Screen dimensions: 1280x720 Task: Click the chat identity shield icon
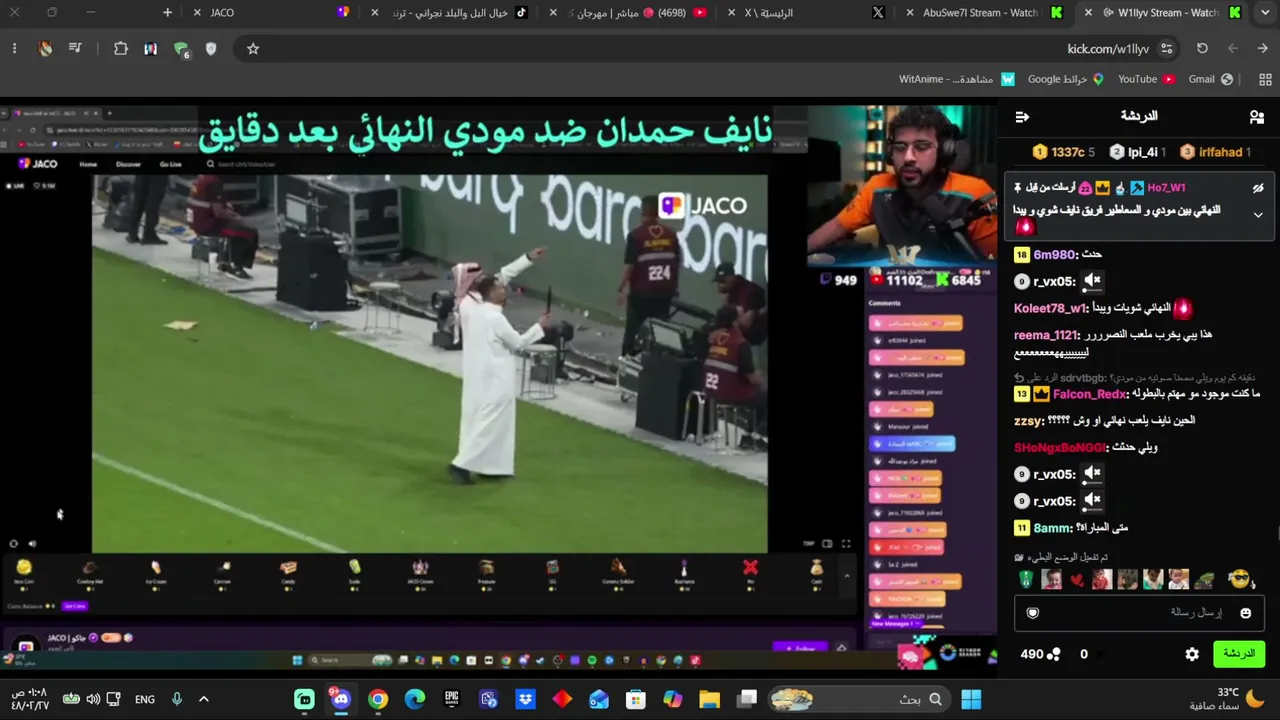[x=1033, y=612]
